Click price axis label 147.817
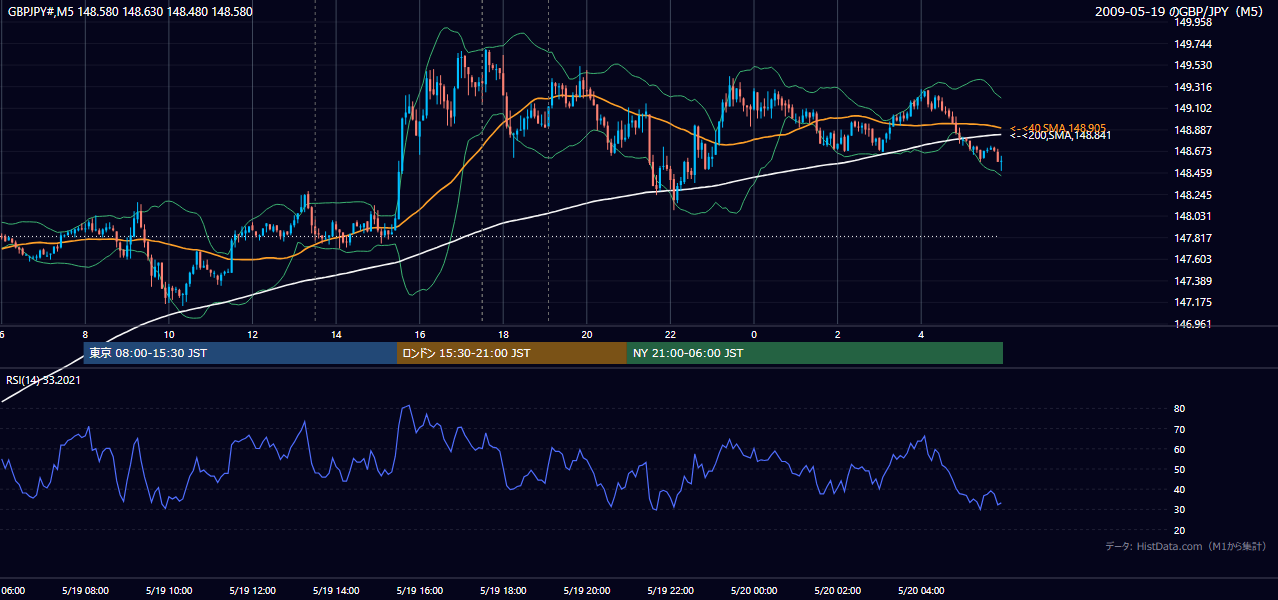This screenshot has width=1278, height=600. pyautogui.click(x=1193, y=238)
